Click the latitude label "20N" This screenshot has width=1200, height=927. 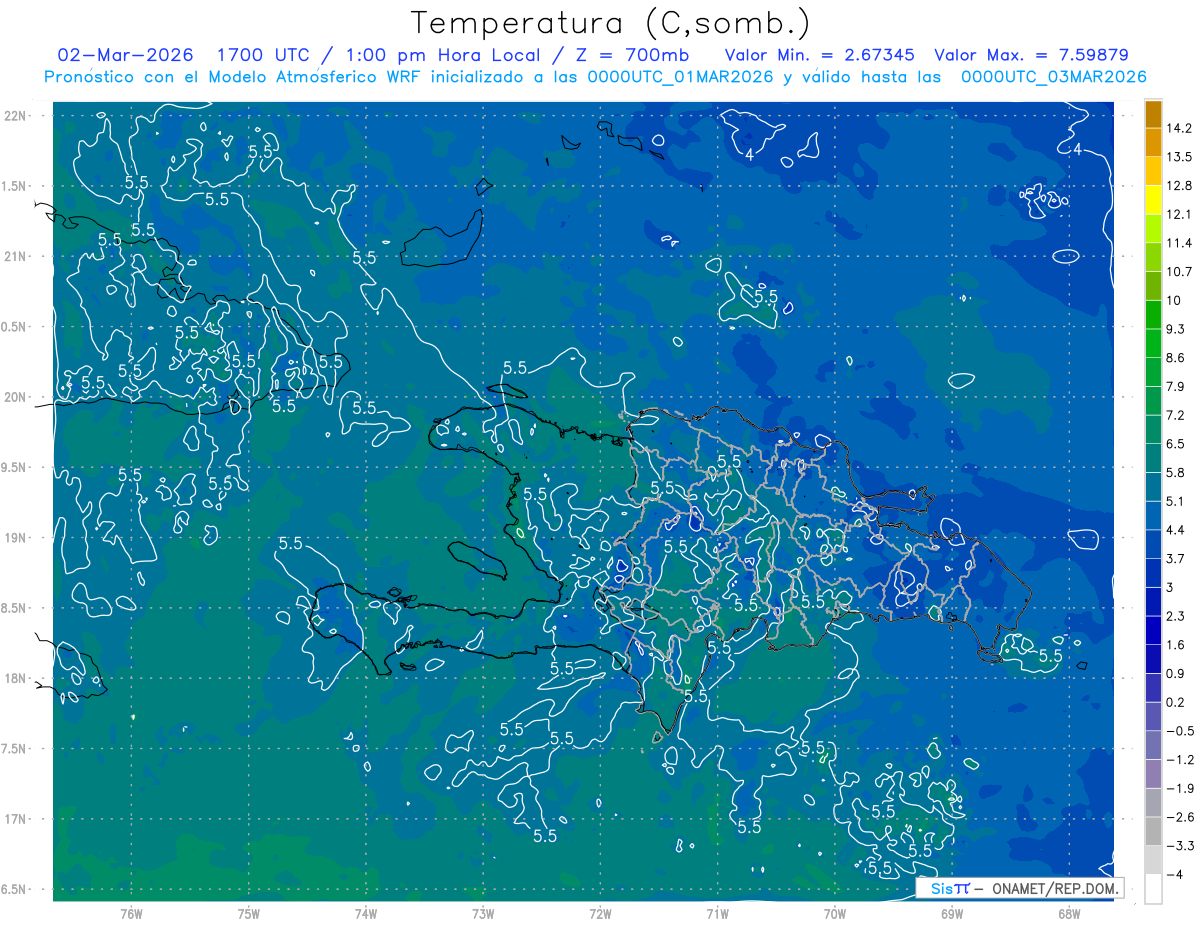click(x=14, y=397)
